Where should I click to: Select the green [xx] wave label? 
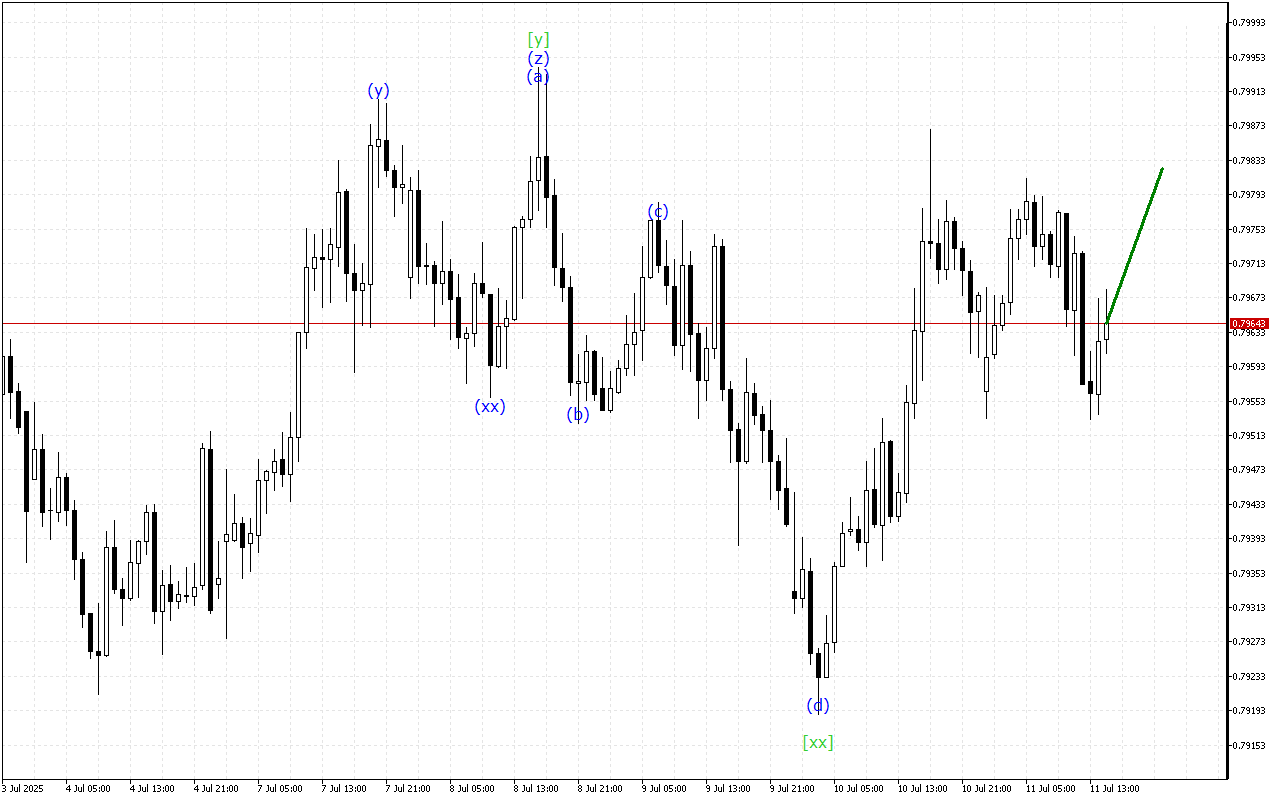click(x=818, y=742)
